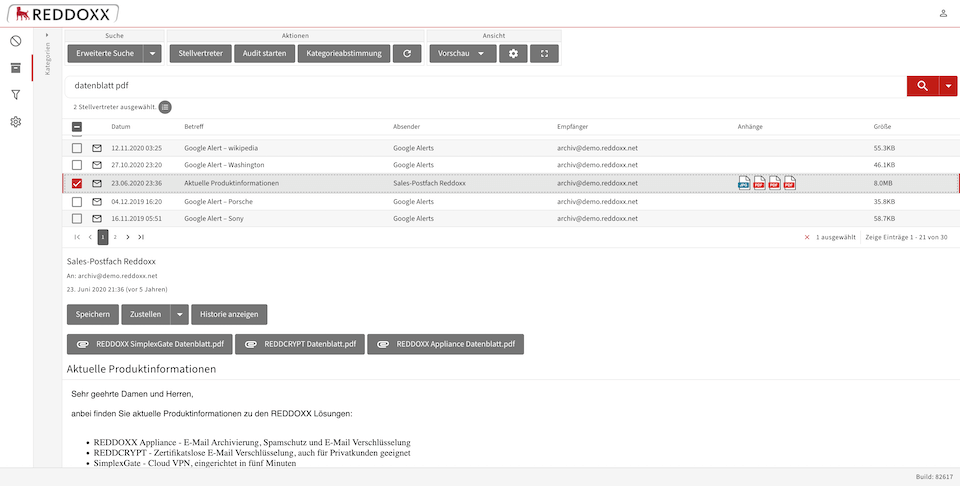Toggle fullscreen view button
Viewport: 960px width, 486px height.
point(544,53)
